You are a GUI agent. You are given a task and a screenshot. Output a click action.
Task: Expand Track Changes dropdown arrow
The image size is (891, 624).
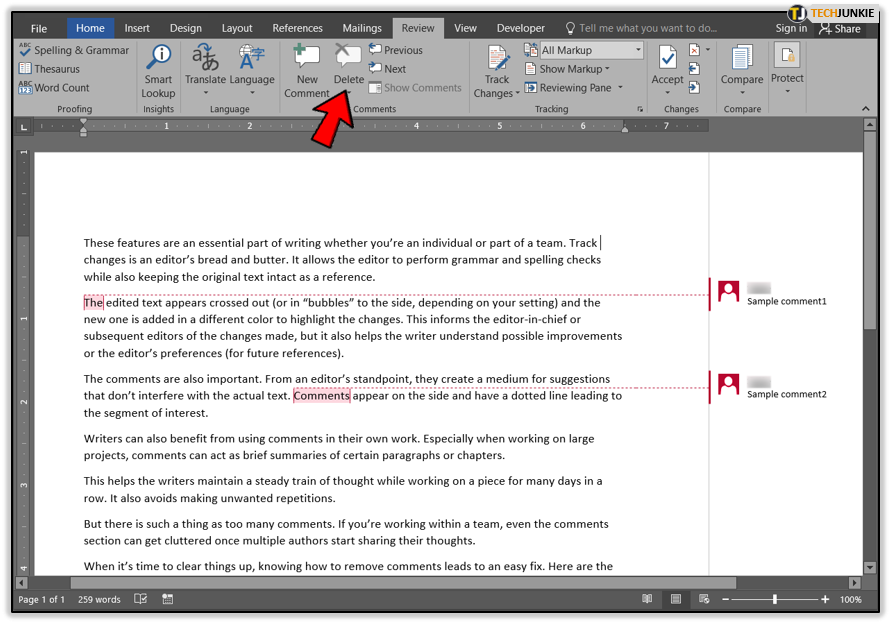click(x=518, y=93)
